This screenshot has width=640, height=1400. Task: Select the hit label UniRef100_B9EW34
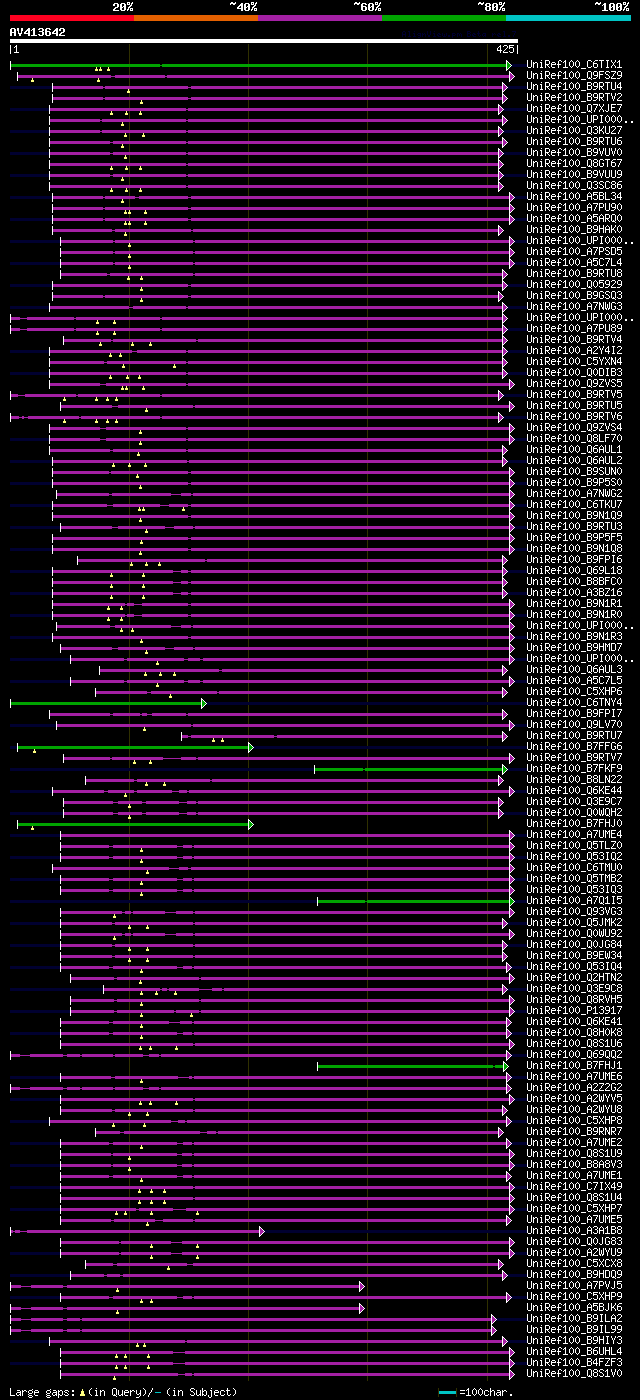tap(573, 955)
